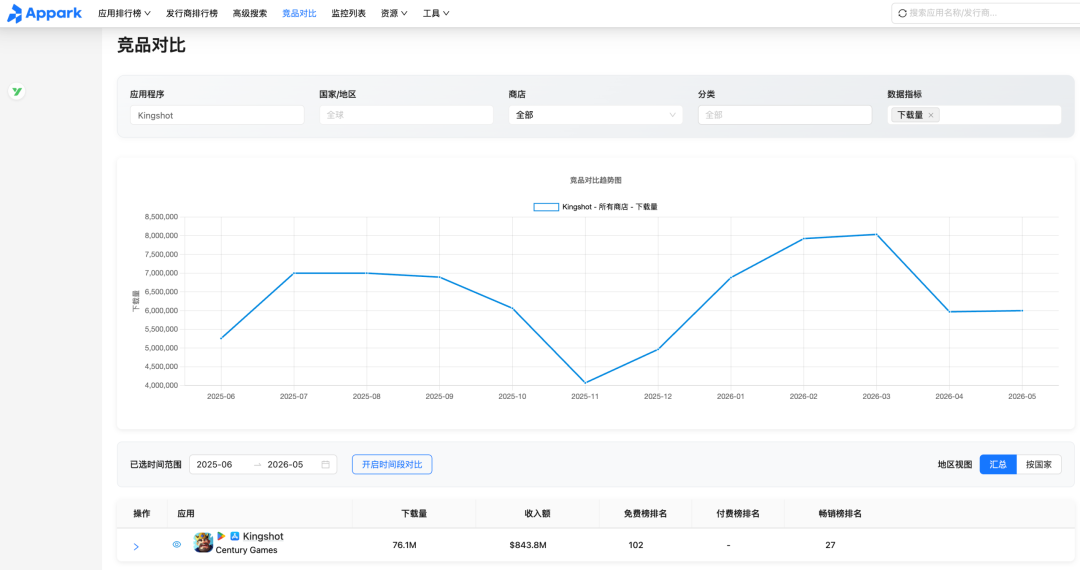Image resolution: width=1080 pixels, height=570 pixels.
Task: Focus the top app search field
Action: [x=986, y=13]
